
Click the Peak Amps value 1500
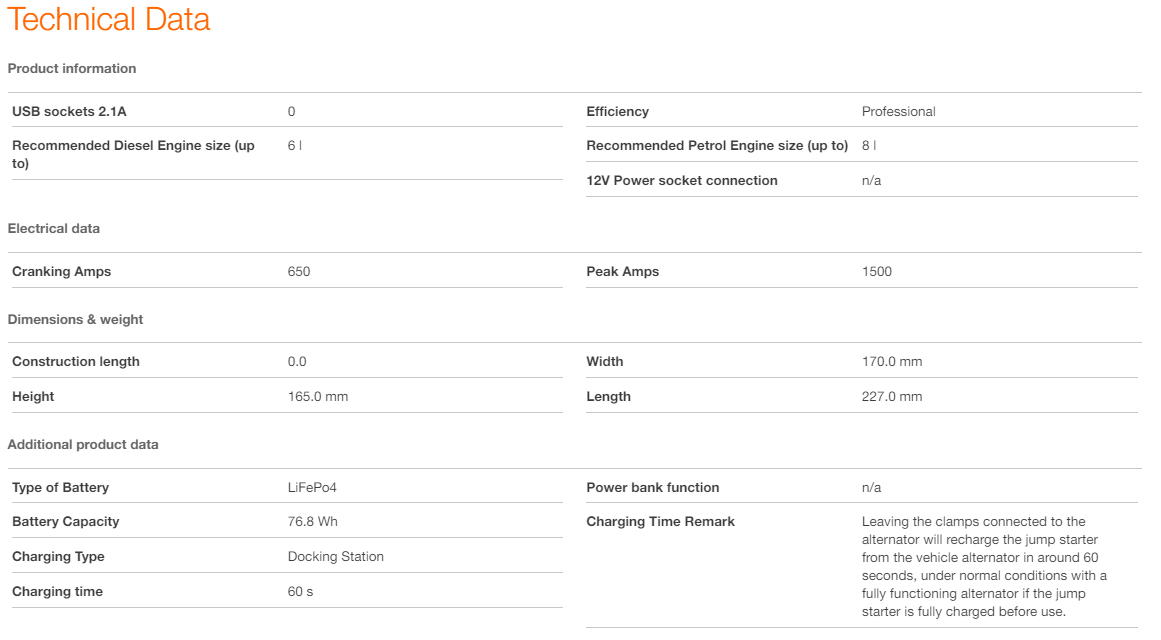876,272
